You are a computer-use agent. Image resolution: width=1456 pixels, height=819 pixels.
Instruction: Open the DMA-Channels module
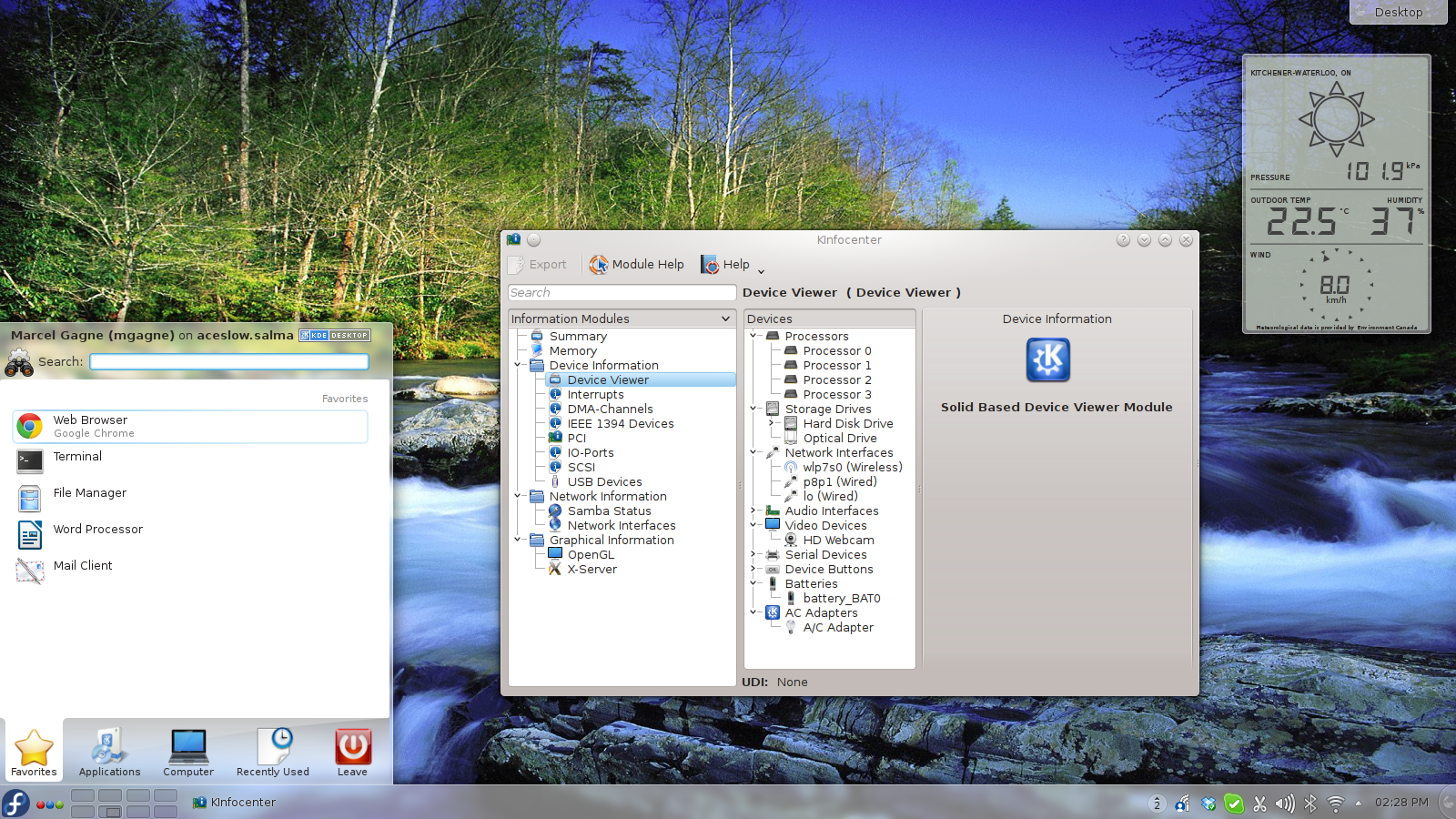coord(610,409)
